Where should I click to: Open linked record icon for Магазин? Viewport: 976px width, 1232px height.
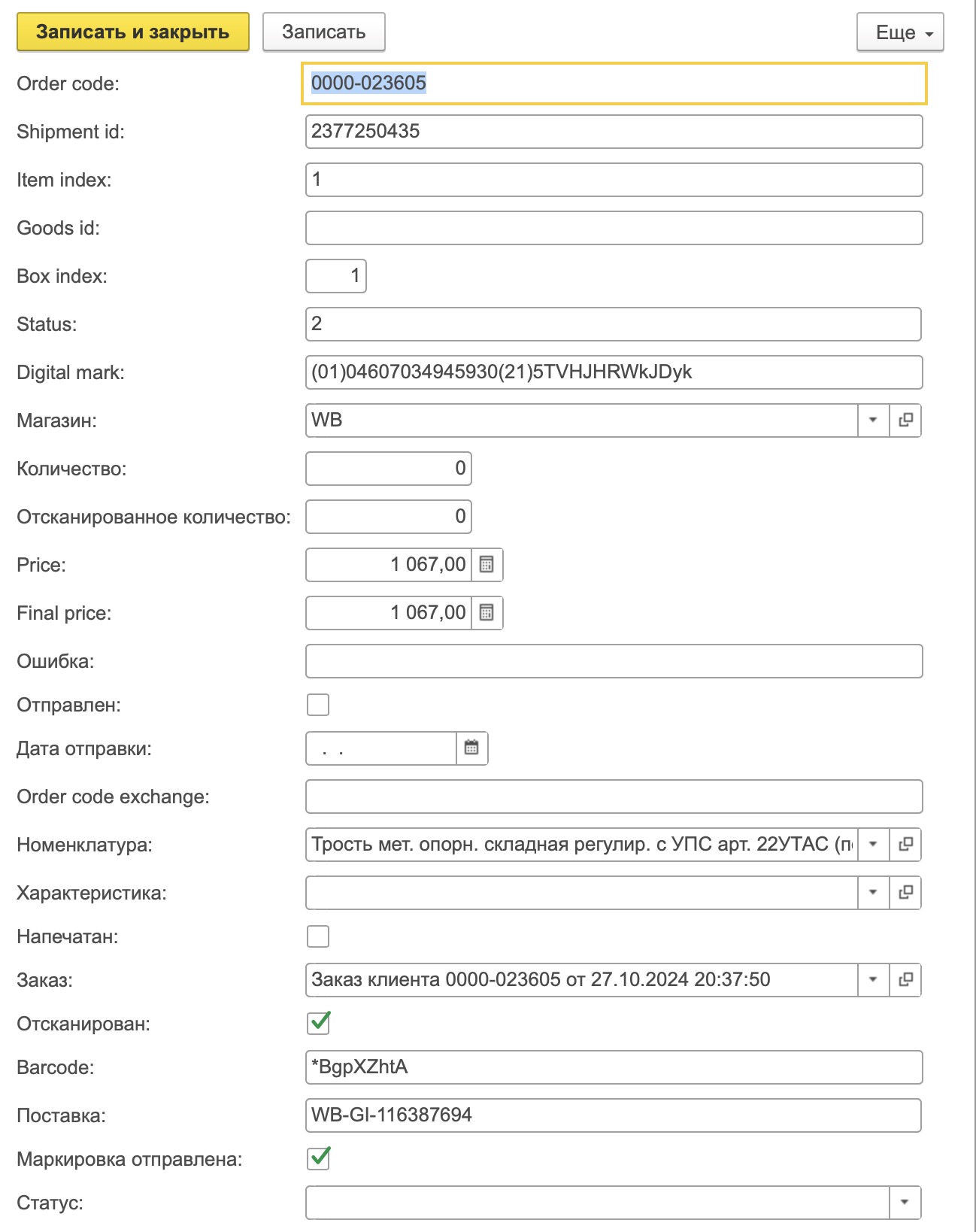point(905,420)
